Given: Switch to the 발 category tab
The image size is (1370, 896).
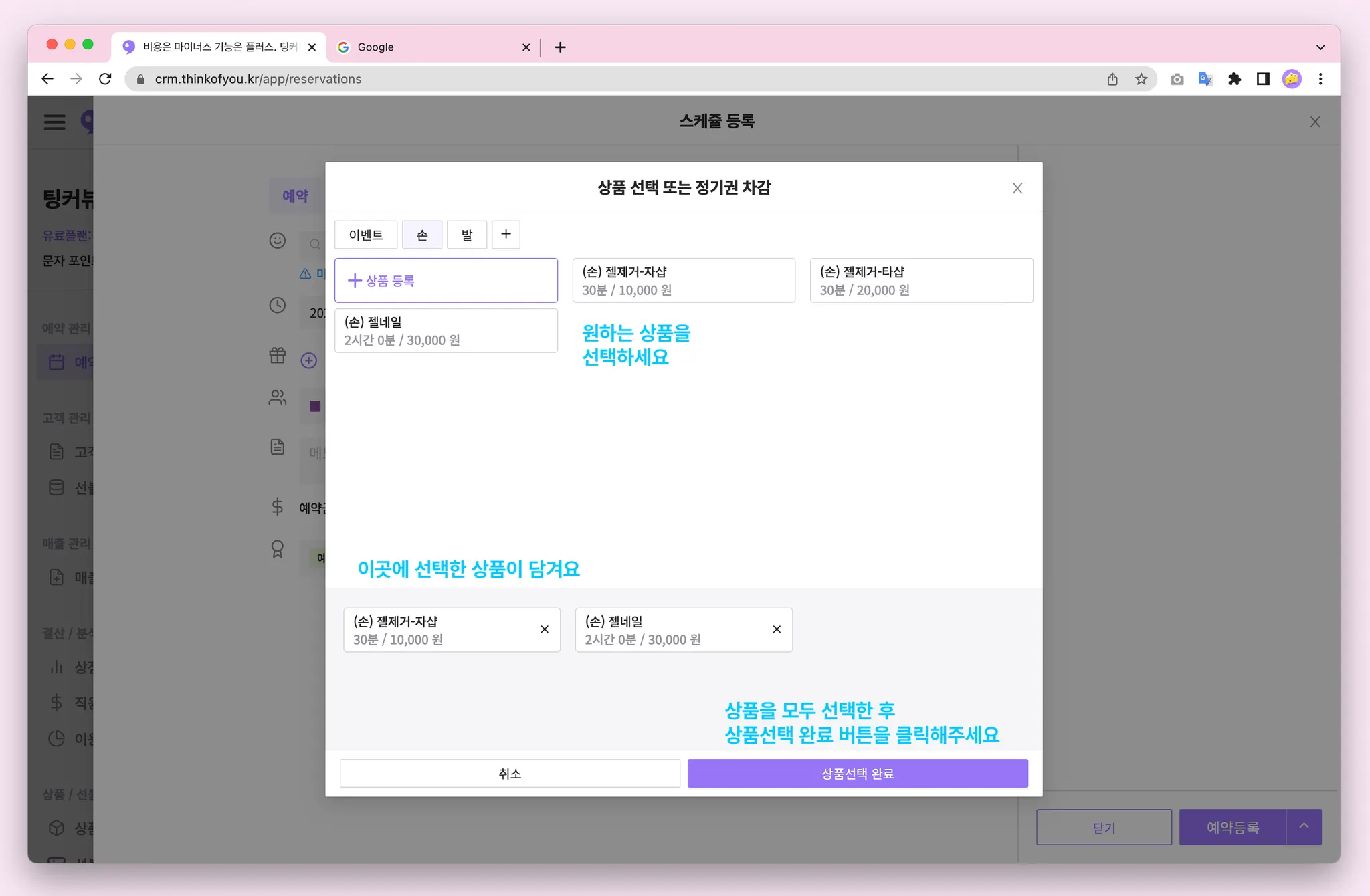Looking at the screenshot, I should [x=467, y=235].
